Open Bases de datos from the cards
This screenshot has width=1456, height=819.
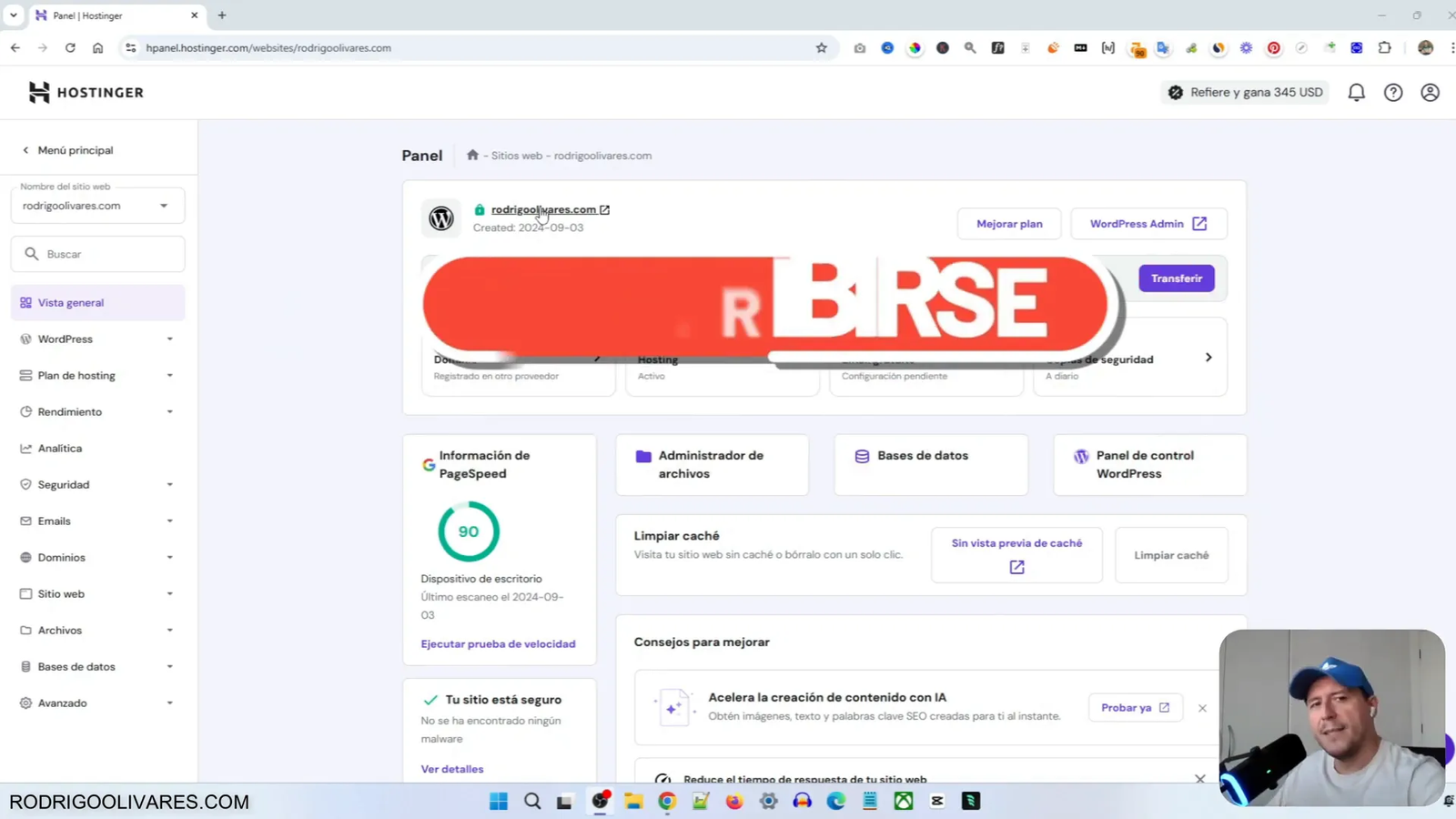[922, 455]
